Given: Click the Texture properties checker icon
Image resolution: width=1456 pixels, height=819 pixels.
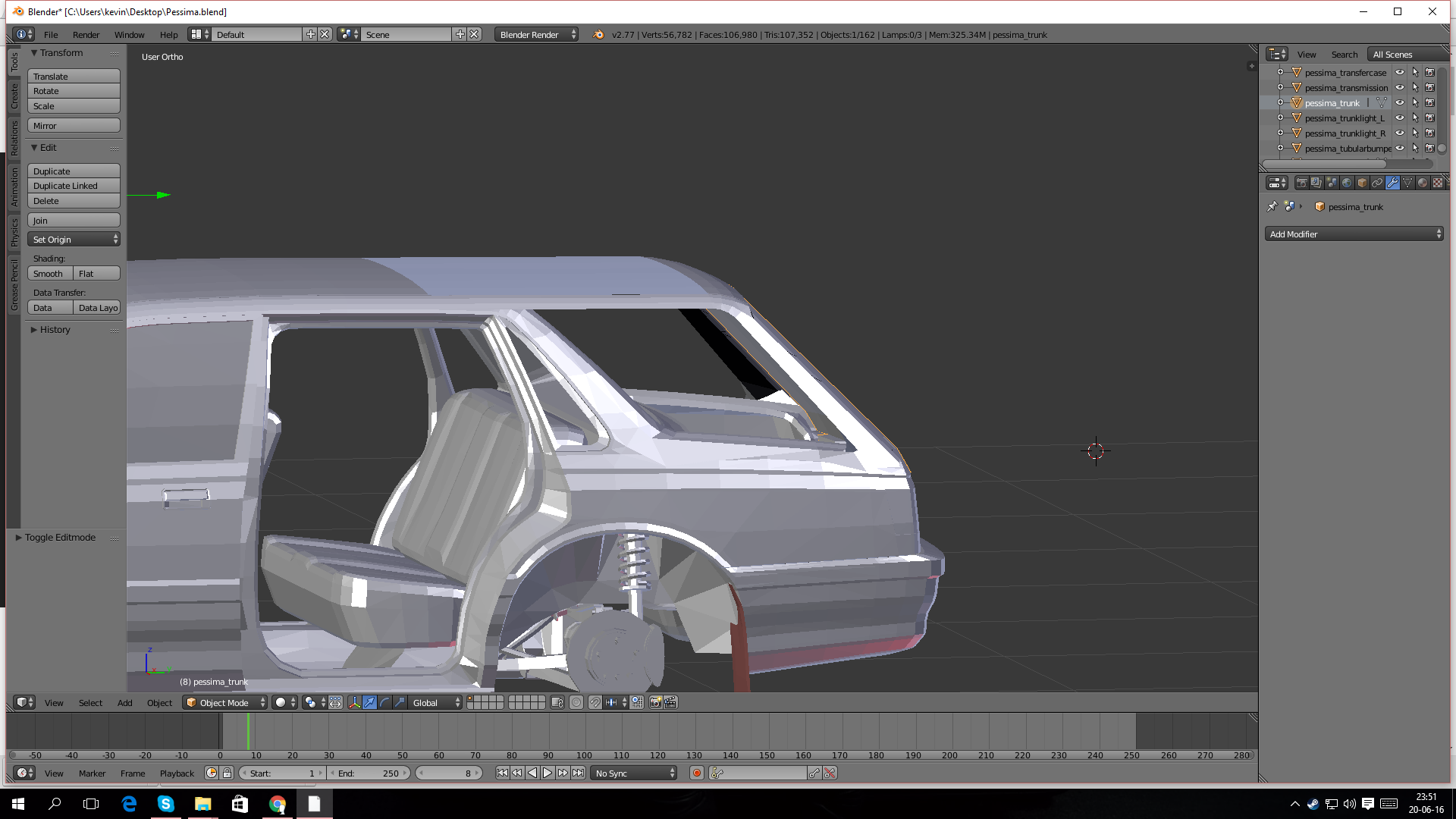Looking at the screenshot, I should tap(1438, 183).
